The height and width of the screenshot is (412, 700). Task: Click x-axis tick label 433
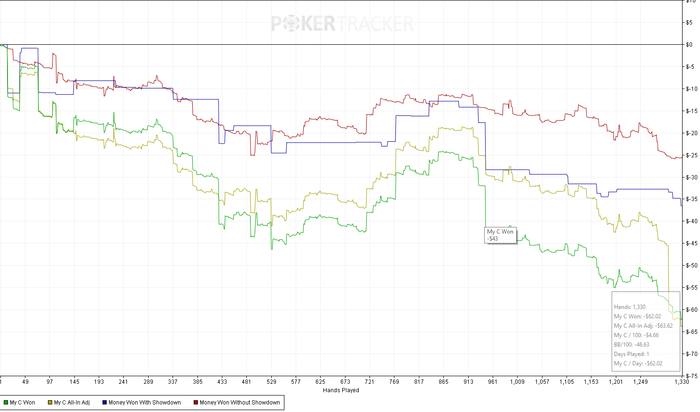(222, 382)
